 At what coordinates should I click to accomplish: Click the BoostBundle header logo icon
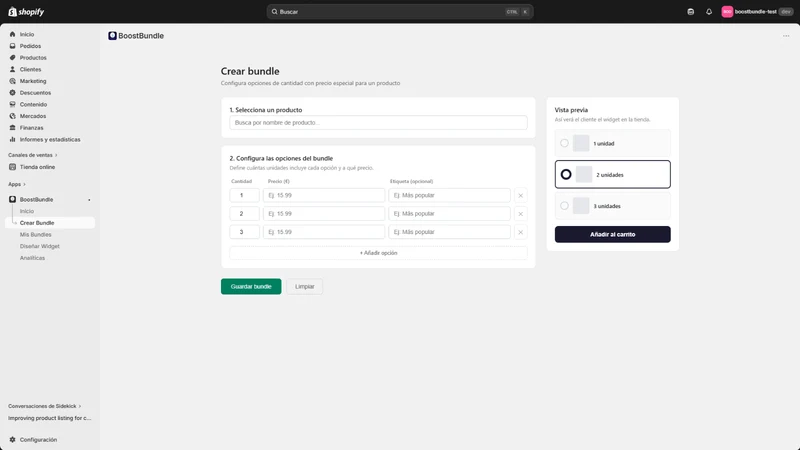112,36
